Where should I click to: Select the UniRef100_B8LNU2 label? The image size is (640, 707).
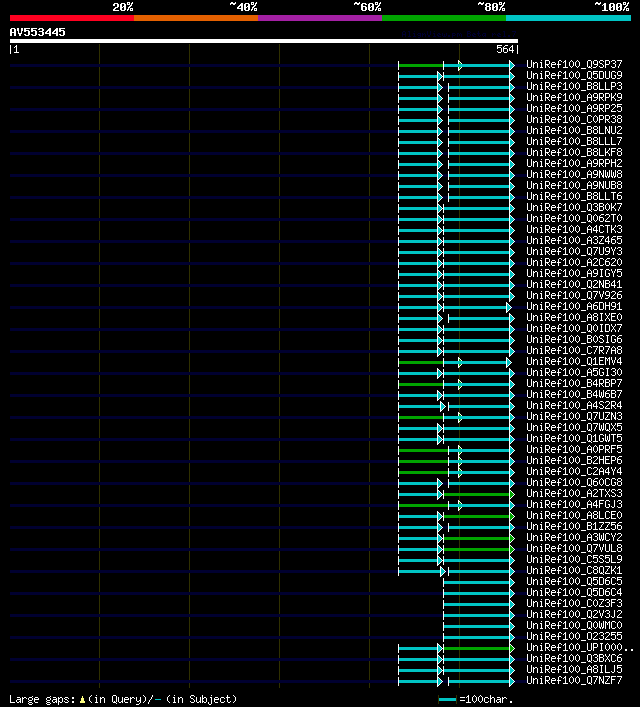574,130
